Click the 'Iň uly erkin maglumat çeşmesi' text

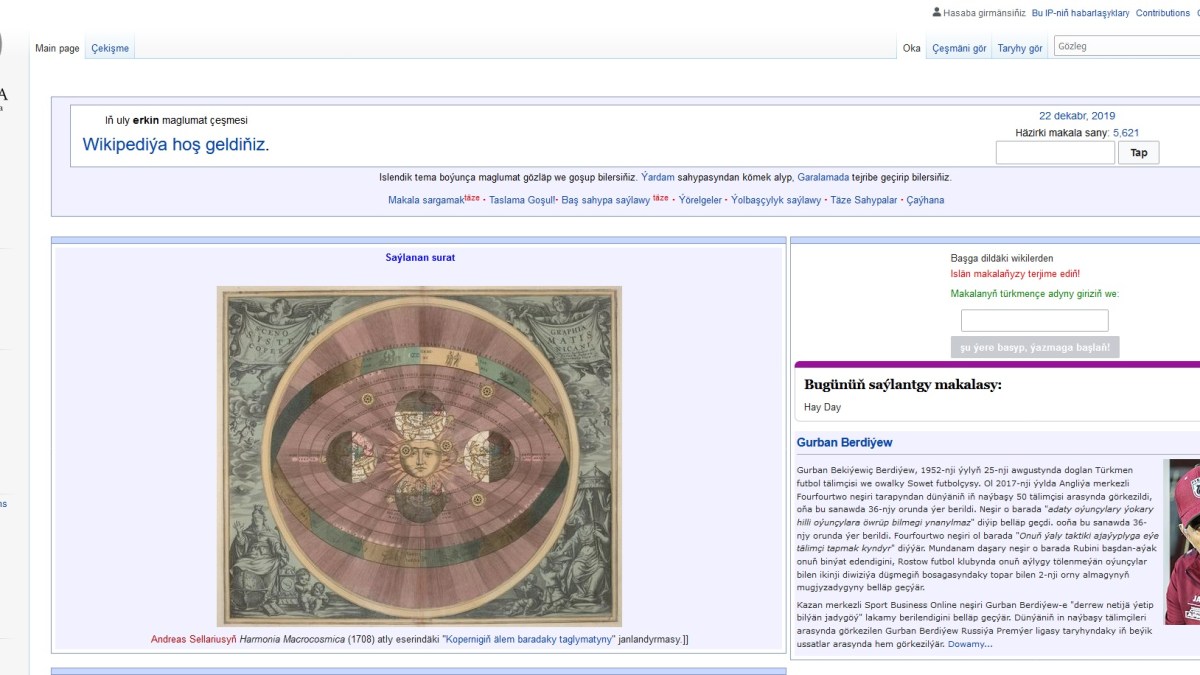coord(176,120)
